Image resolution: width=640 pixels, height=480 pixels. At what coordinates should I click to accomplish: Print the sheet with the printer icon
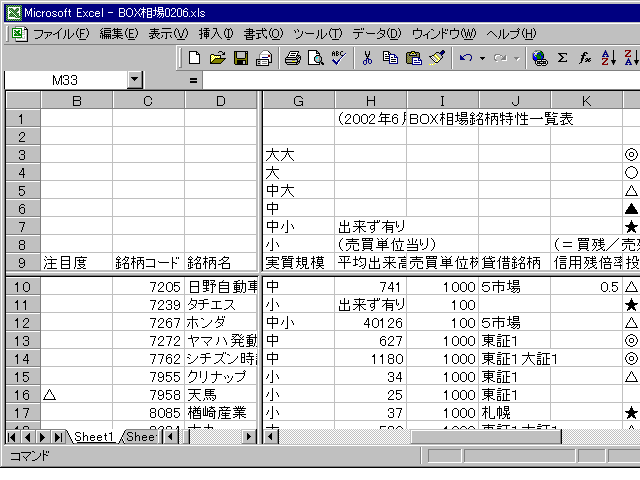[x=293, y=58]
